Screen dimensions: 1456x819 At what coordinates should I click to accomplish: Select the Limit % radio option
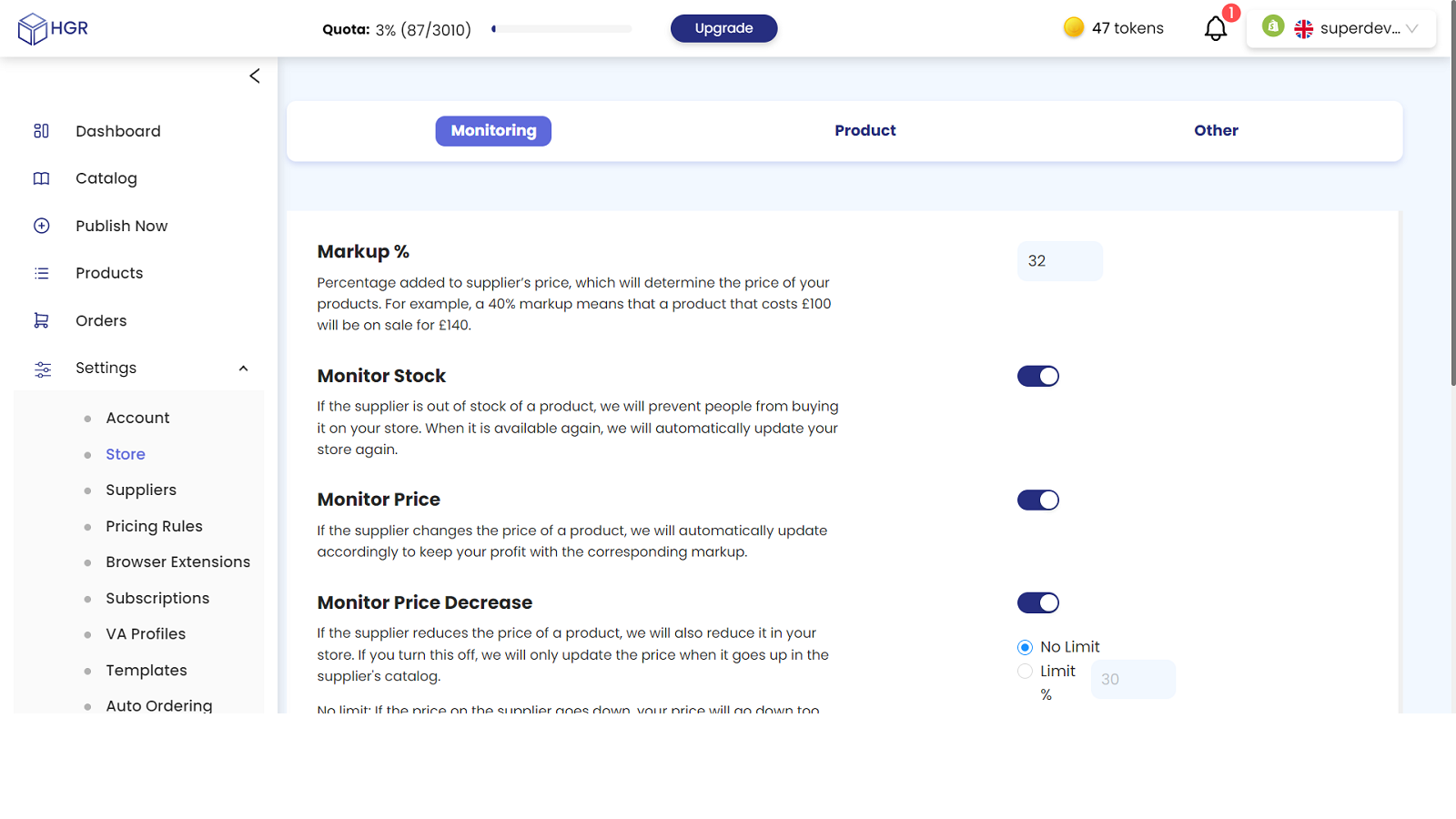[1025, 672]
